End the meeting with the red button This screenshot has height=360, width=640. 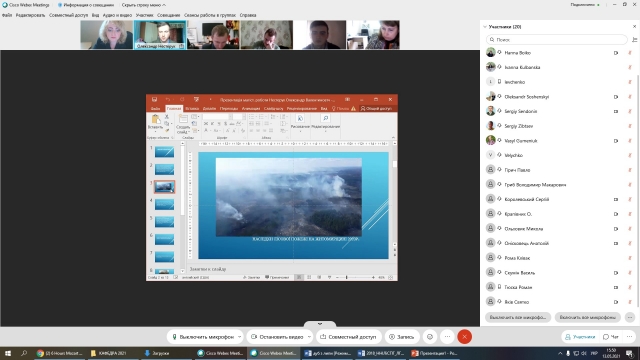coord(464,337)
